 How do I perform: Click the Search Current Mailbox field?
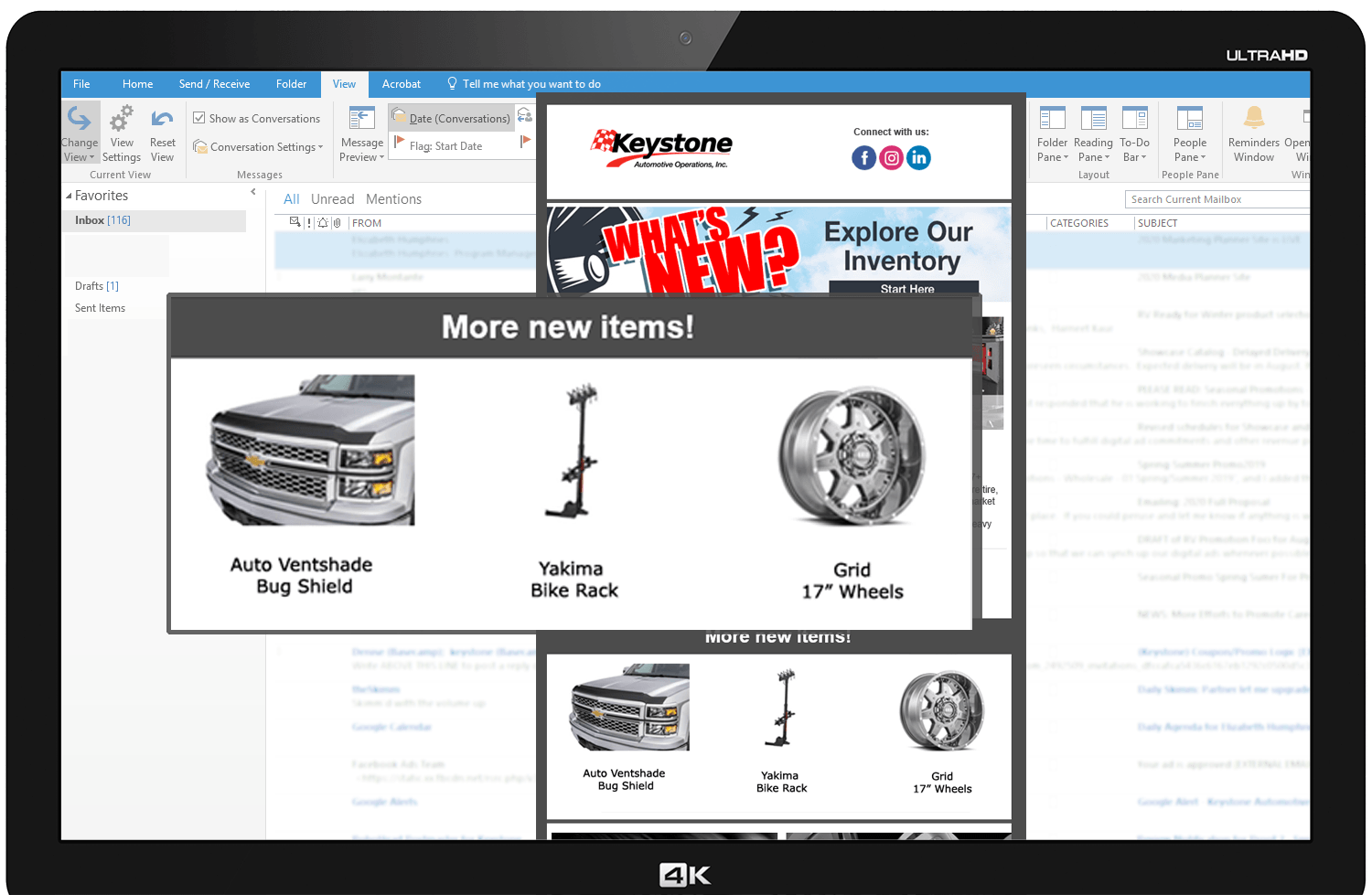pyautogui.click(x=1217, y=199)
